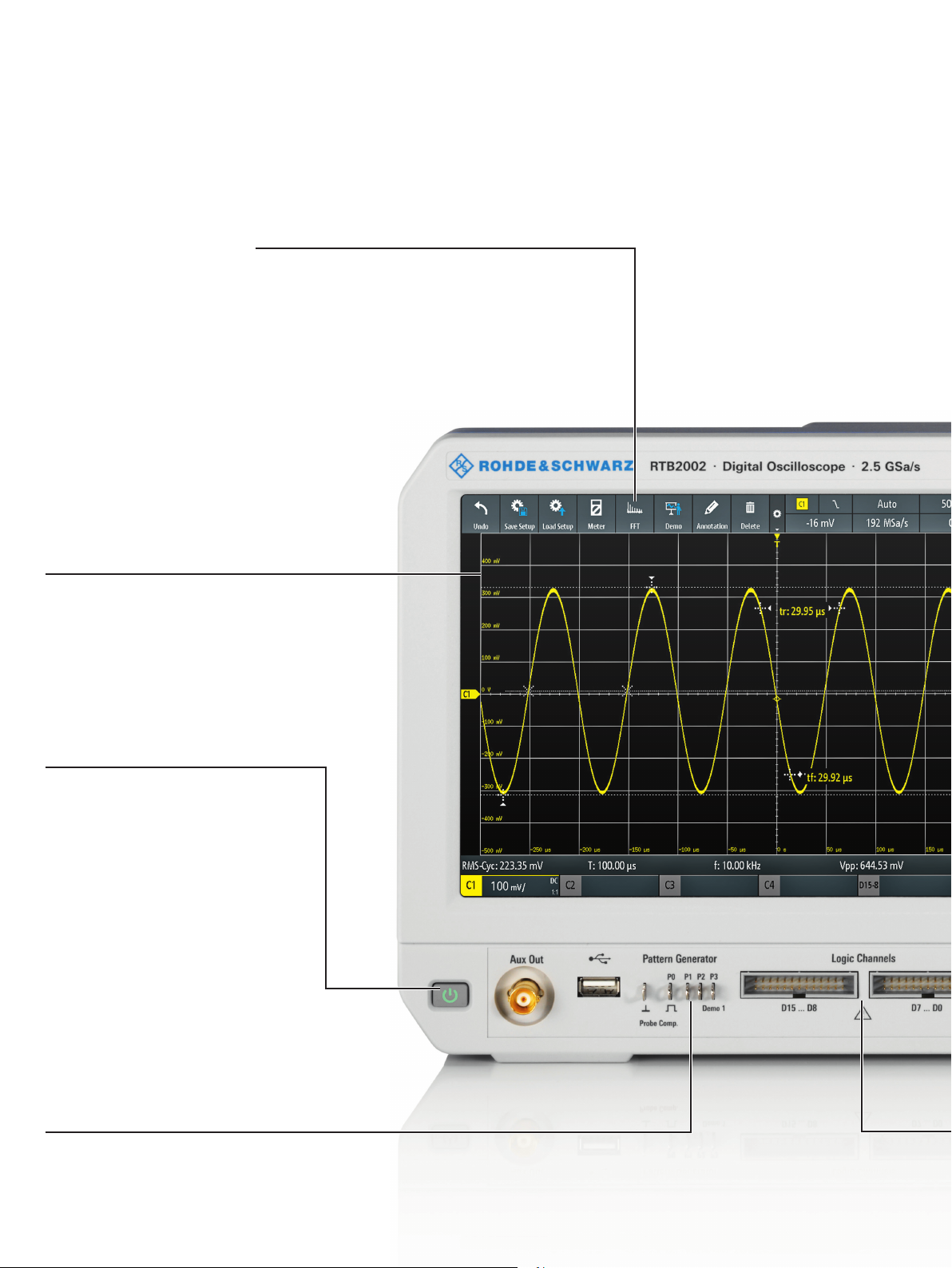Toggle channel C3 on
This screenshot has height=1268, width=952.
(669, 886)
